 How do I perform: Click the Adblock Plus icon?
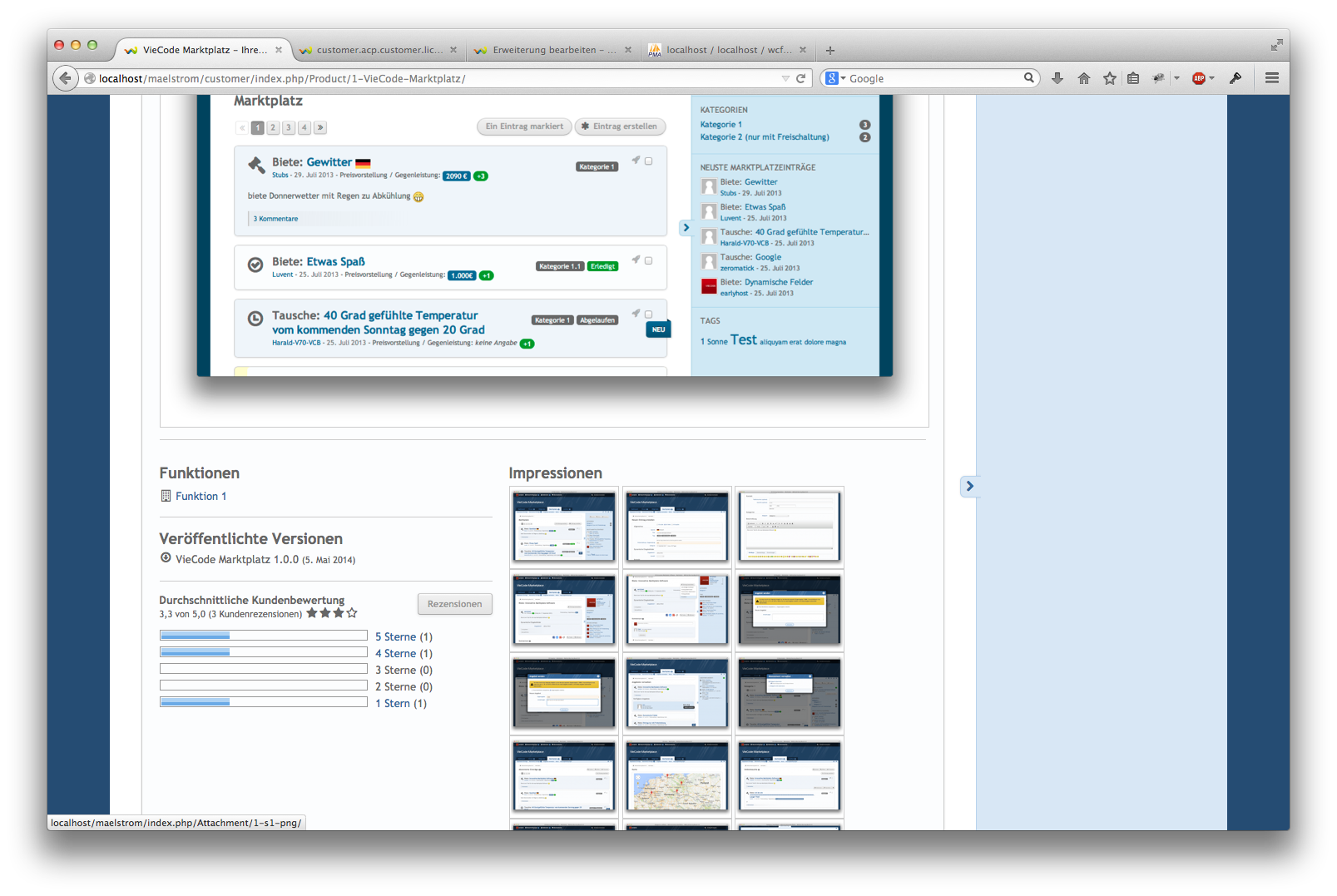[x=1199, y=78]
